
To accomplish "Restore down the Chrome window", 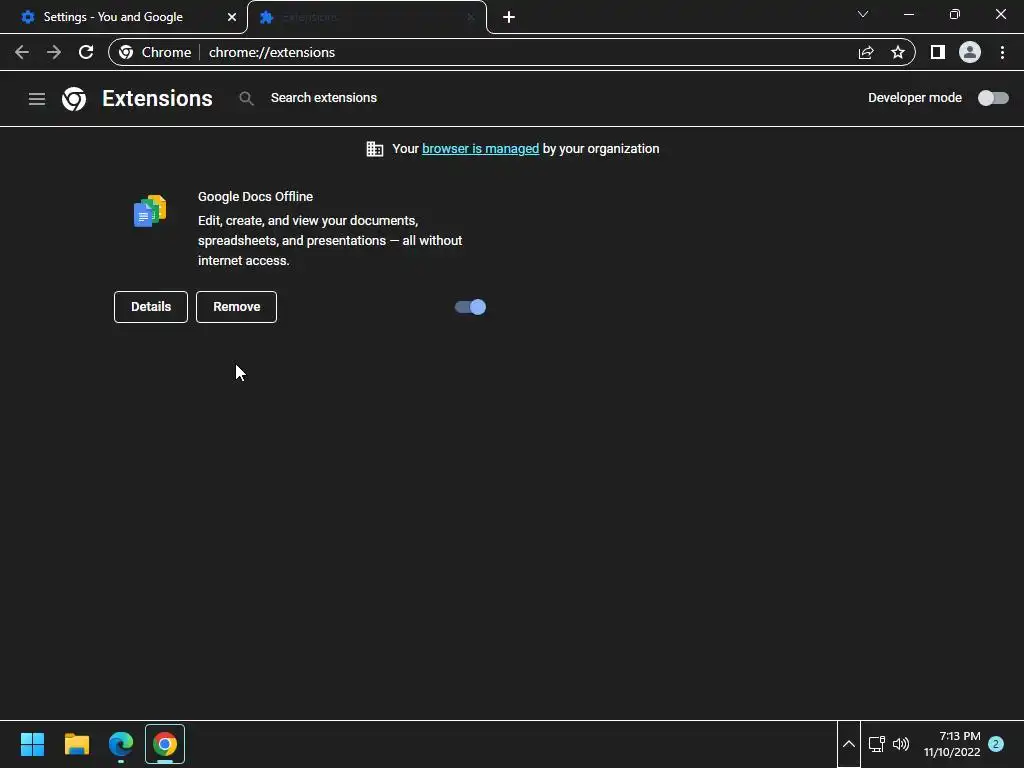I will [x=955, y=14].
